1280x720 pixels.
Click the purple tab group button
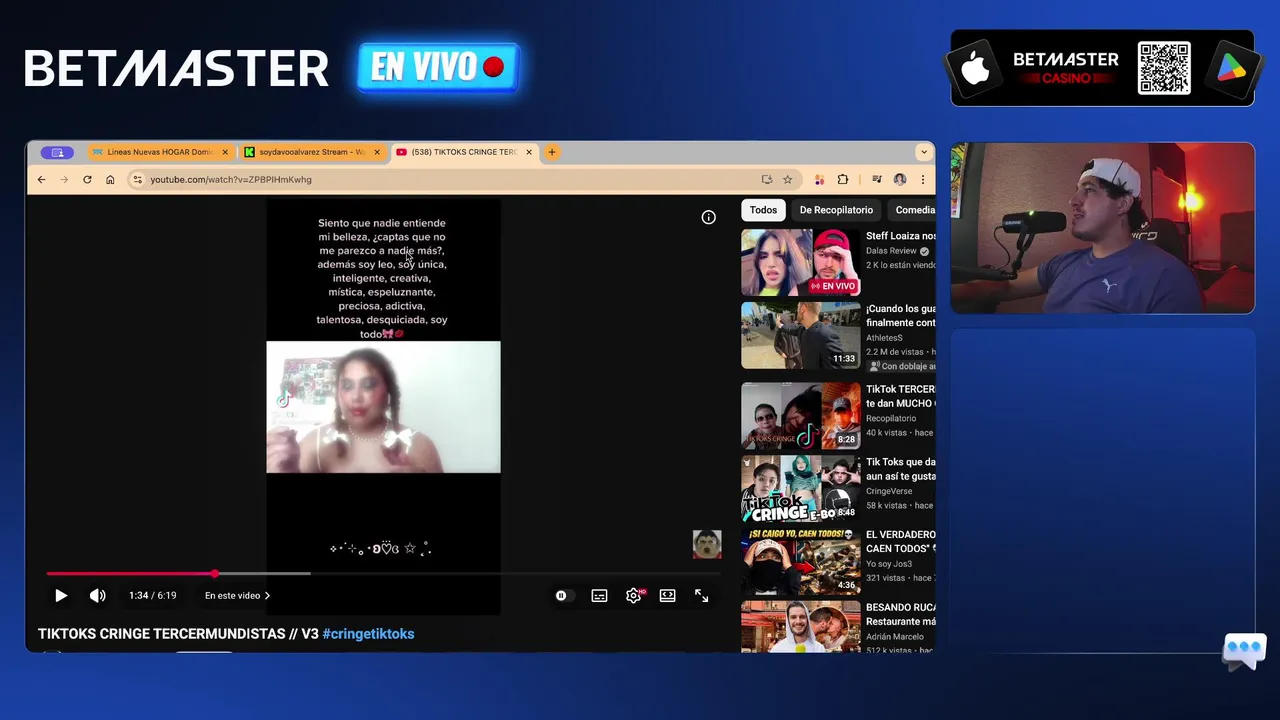(57, 152)
